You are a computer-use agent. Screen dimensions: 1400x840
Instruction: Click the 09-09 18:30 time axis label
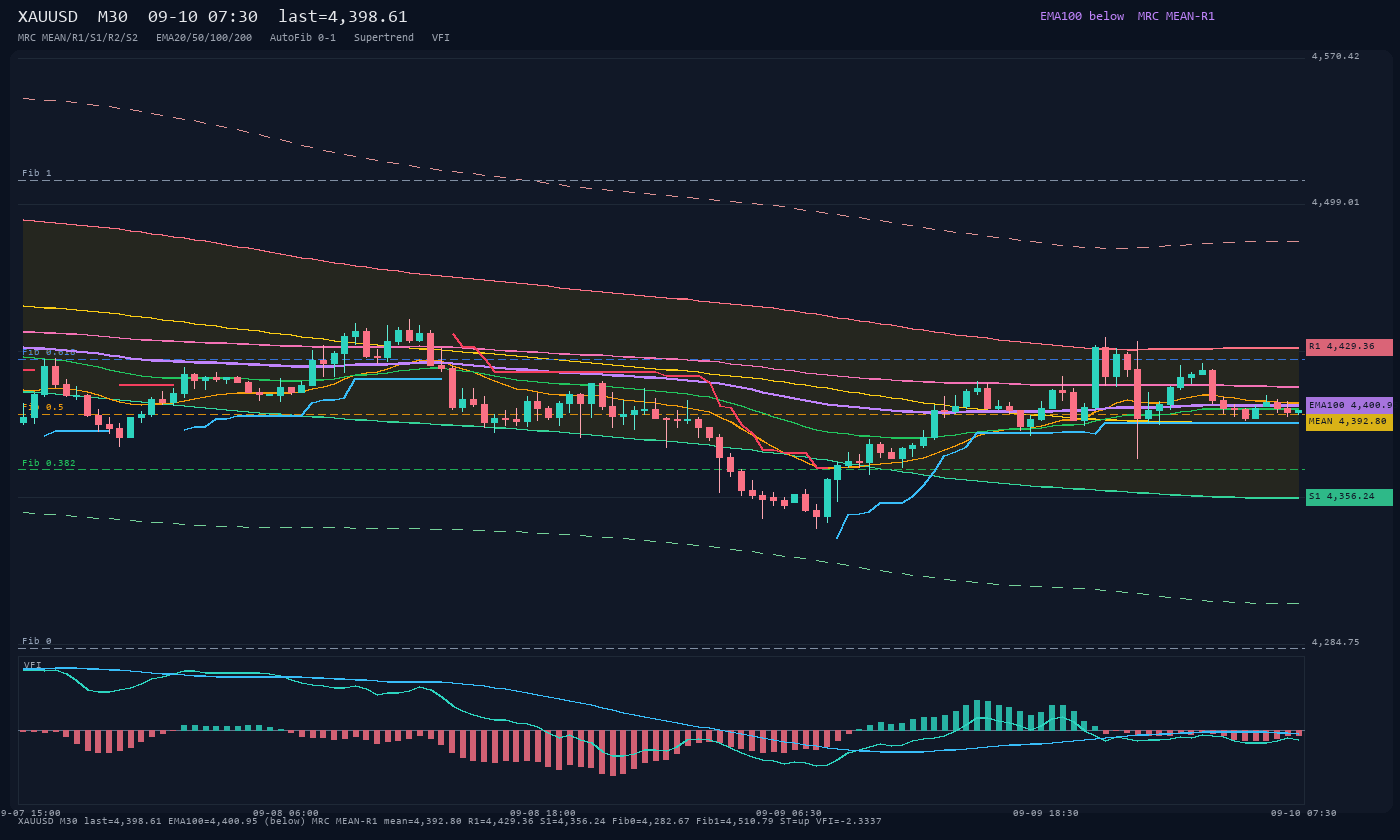point(1046,813)
